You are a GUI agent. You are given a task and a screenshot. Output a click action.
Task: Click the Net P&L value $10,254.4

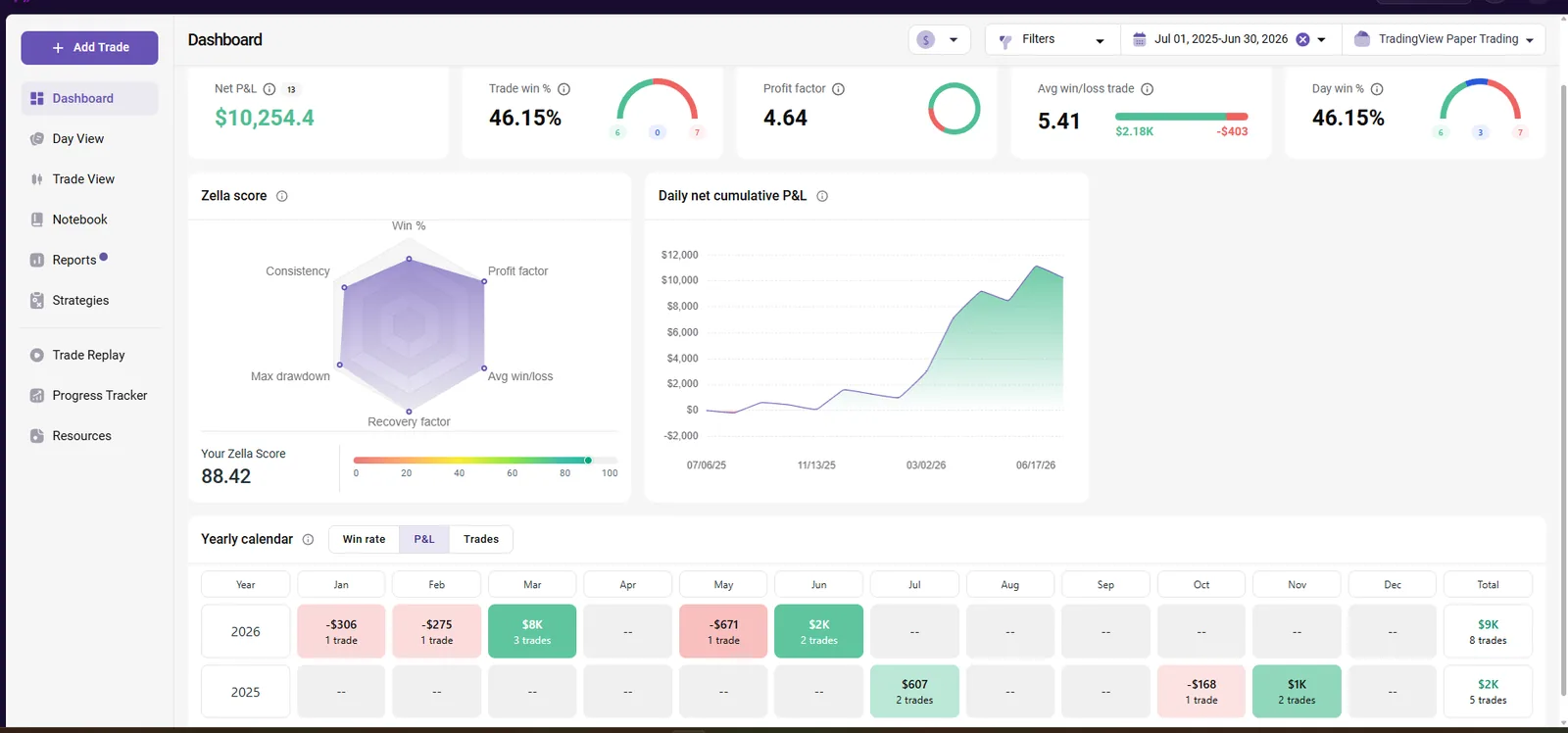(265, 118)
